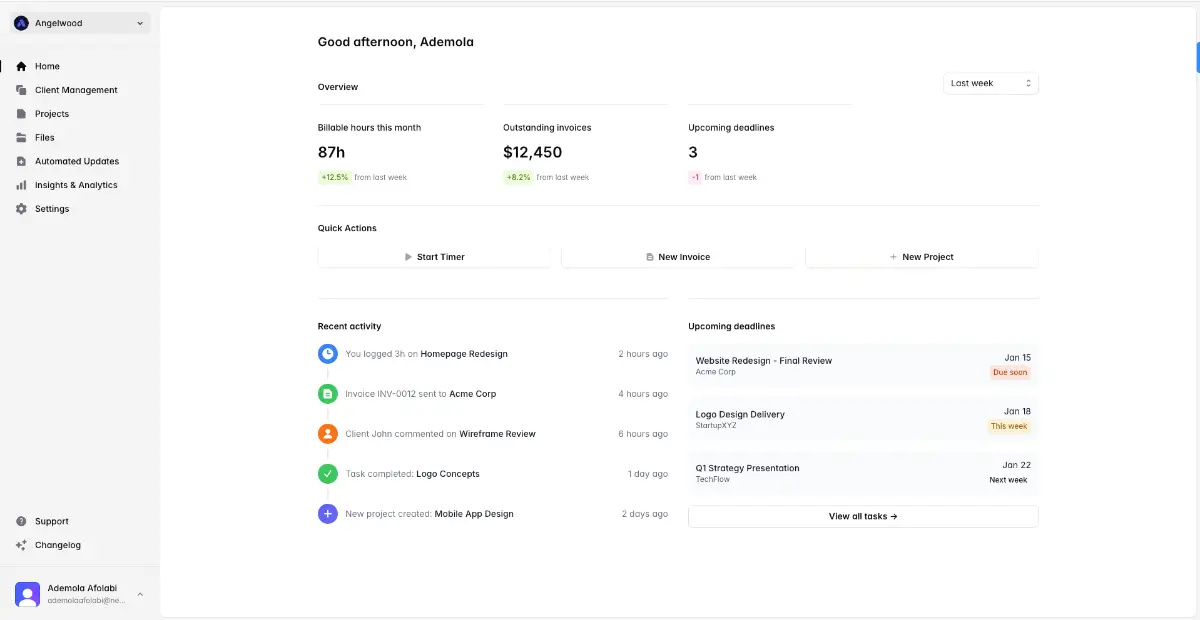This screenshot has width=1200, height=620.
Task: Click the +12.5% billable hours badge
Action: (334, 177)
